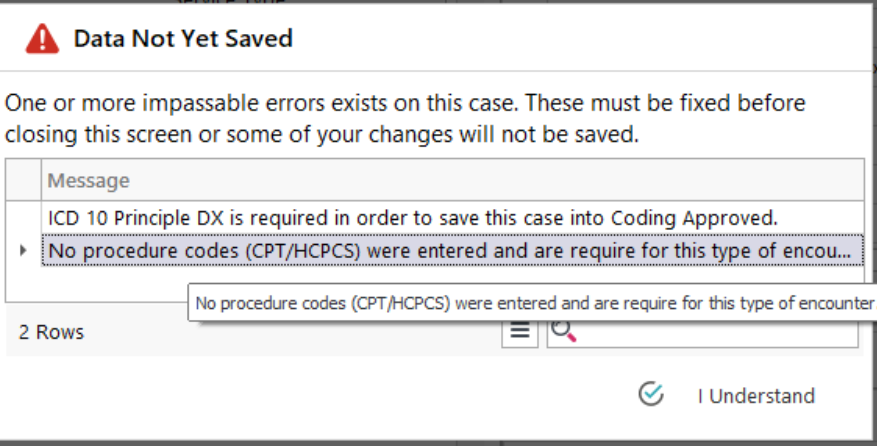
Task: Click the procedure codes tooltip popup
Action: 532,303
